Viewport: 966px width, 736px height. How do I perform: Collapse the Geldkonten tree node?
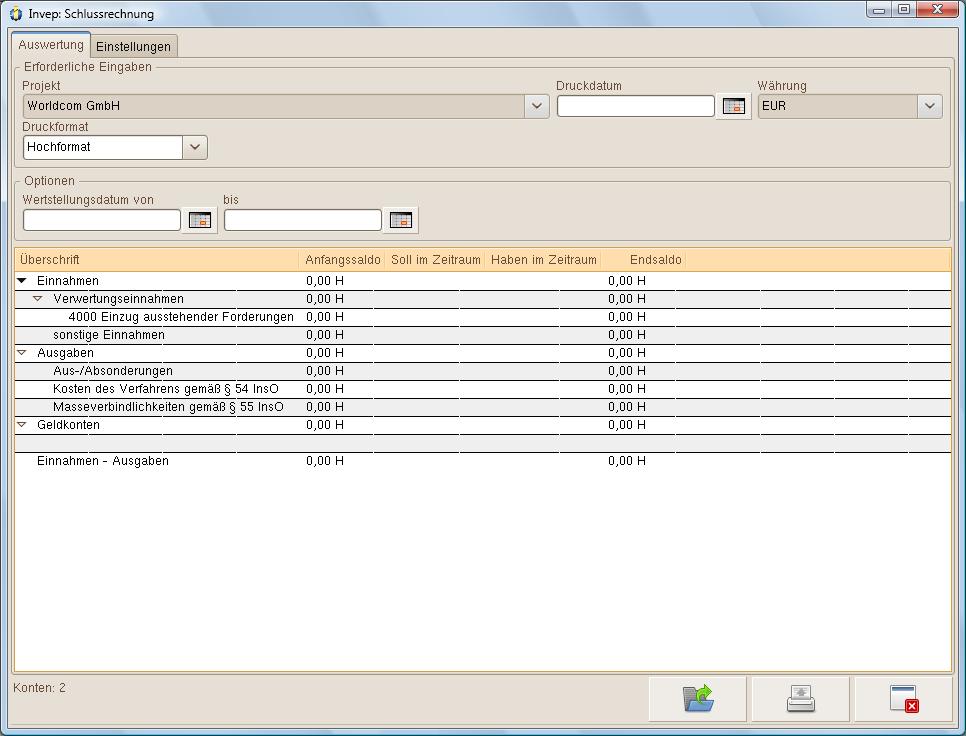pos(22,425)
